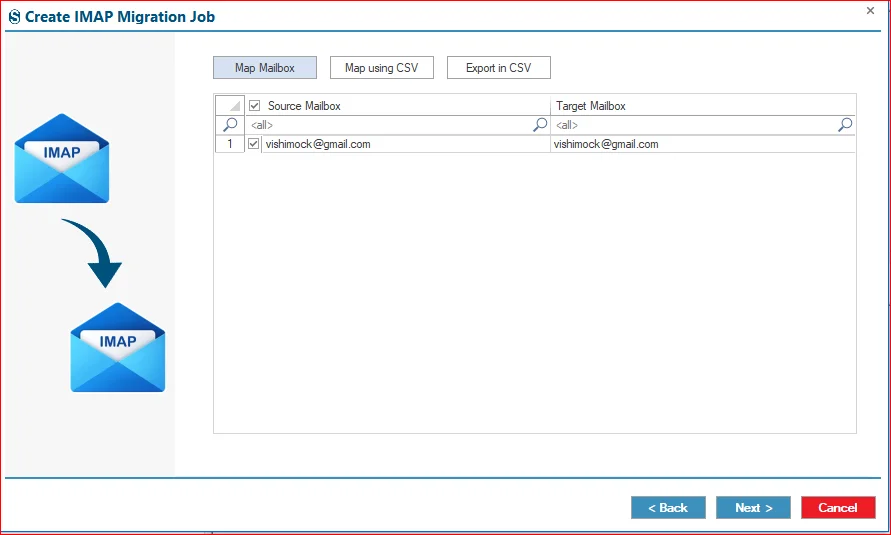Open Map using CSV option
This screenshot has height=535, width=891.
(381, 68)
